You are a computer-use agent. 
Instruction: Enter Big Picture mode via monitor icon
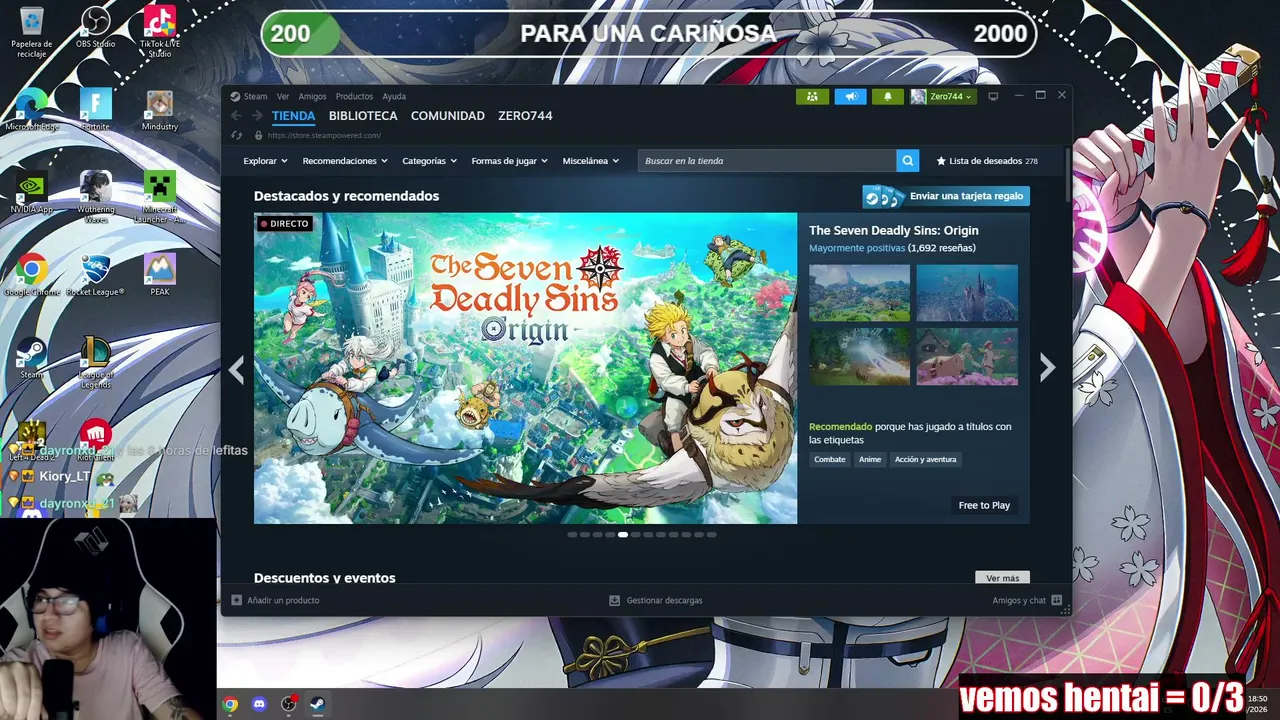coord(993,96)
